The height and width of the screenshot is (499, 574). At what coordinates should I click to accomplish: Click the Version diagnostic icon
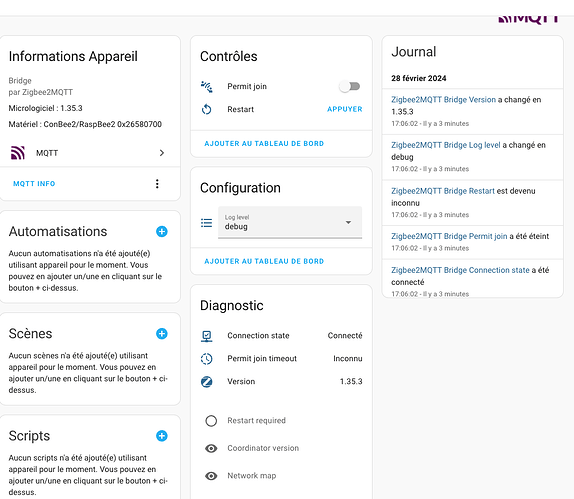tap(206, 381)
